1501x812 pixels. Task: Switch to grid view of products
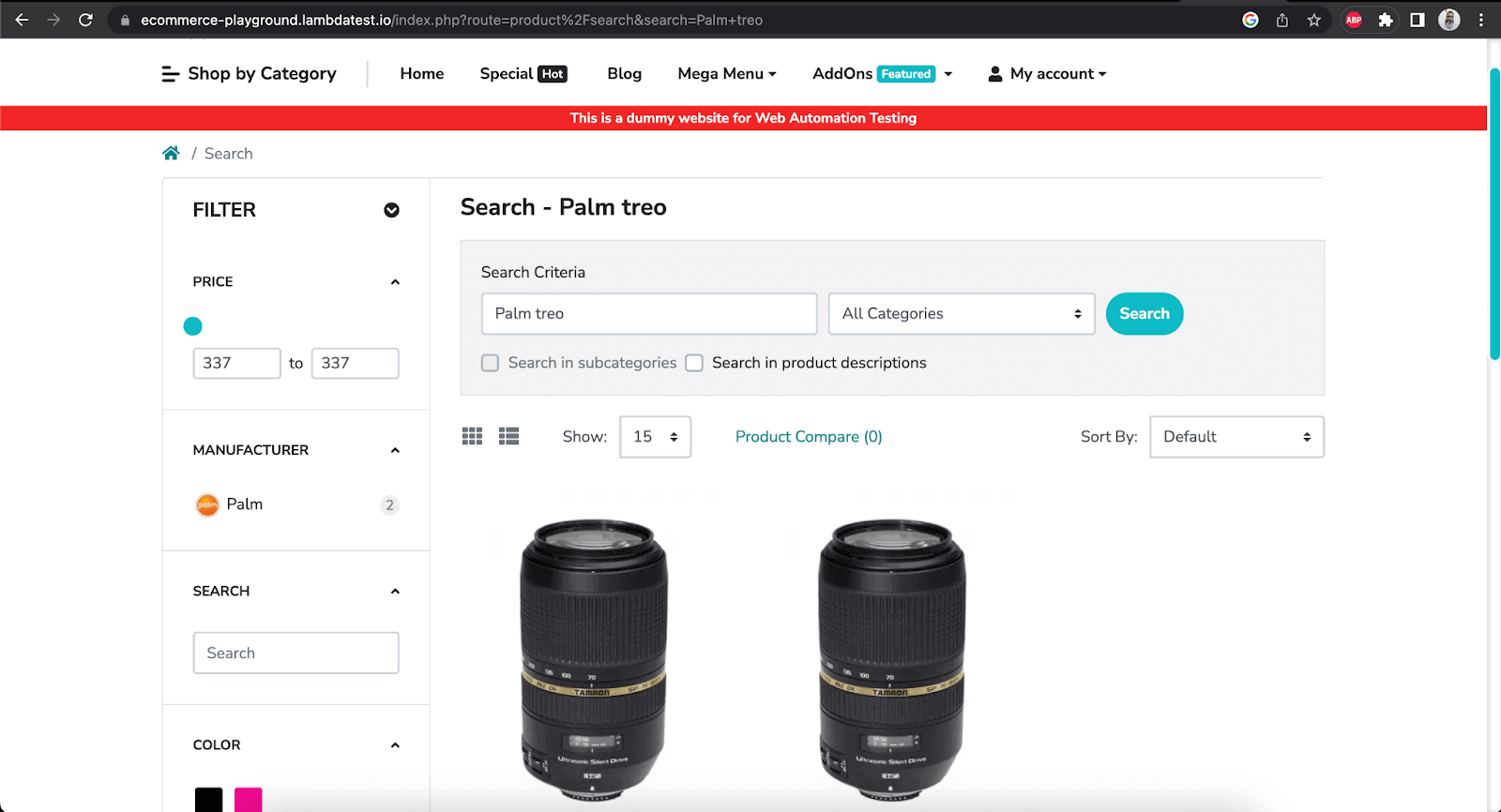[x=472, y=436]
